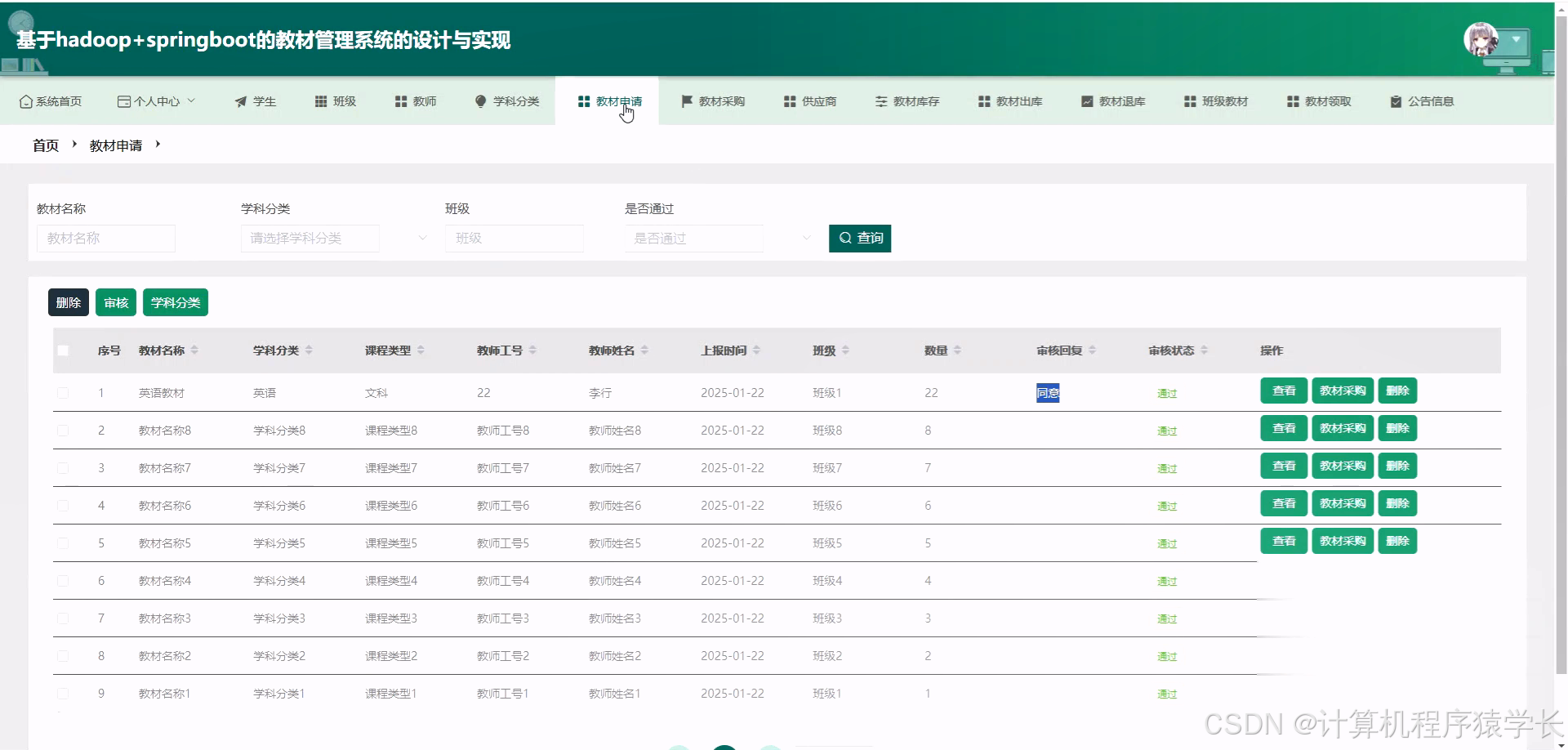Viewport: 1568px width, 750px height.
Task: Open the 请选择学科分类 dropdown
Action: tap(310, 238)
